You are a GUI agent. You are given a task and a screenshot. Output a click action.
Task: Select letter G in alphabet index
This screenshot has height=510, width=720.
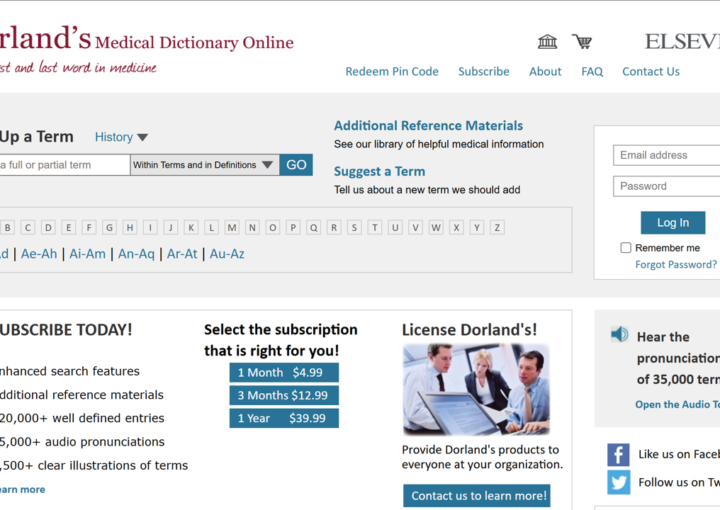pos(109,227)
